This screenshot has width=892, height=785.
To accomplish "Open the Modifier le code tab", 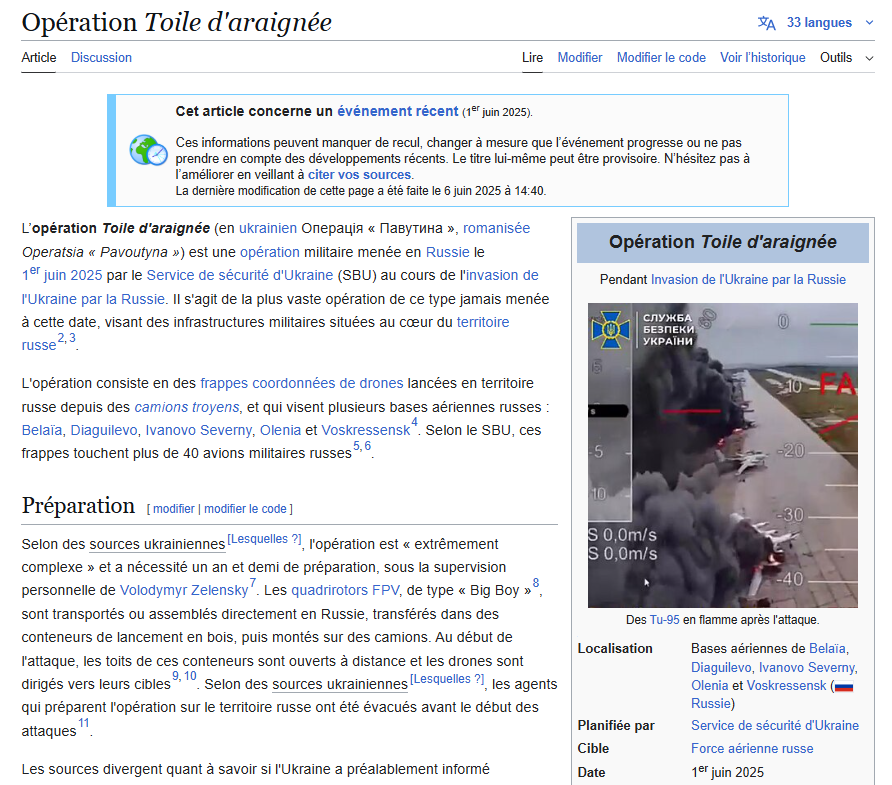I will pos(661,57).
